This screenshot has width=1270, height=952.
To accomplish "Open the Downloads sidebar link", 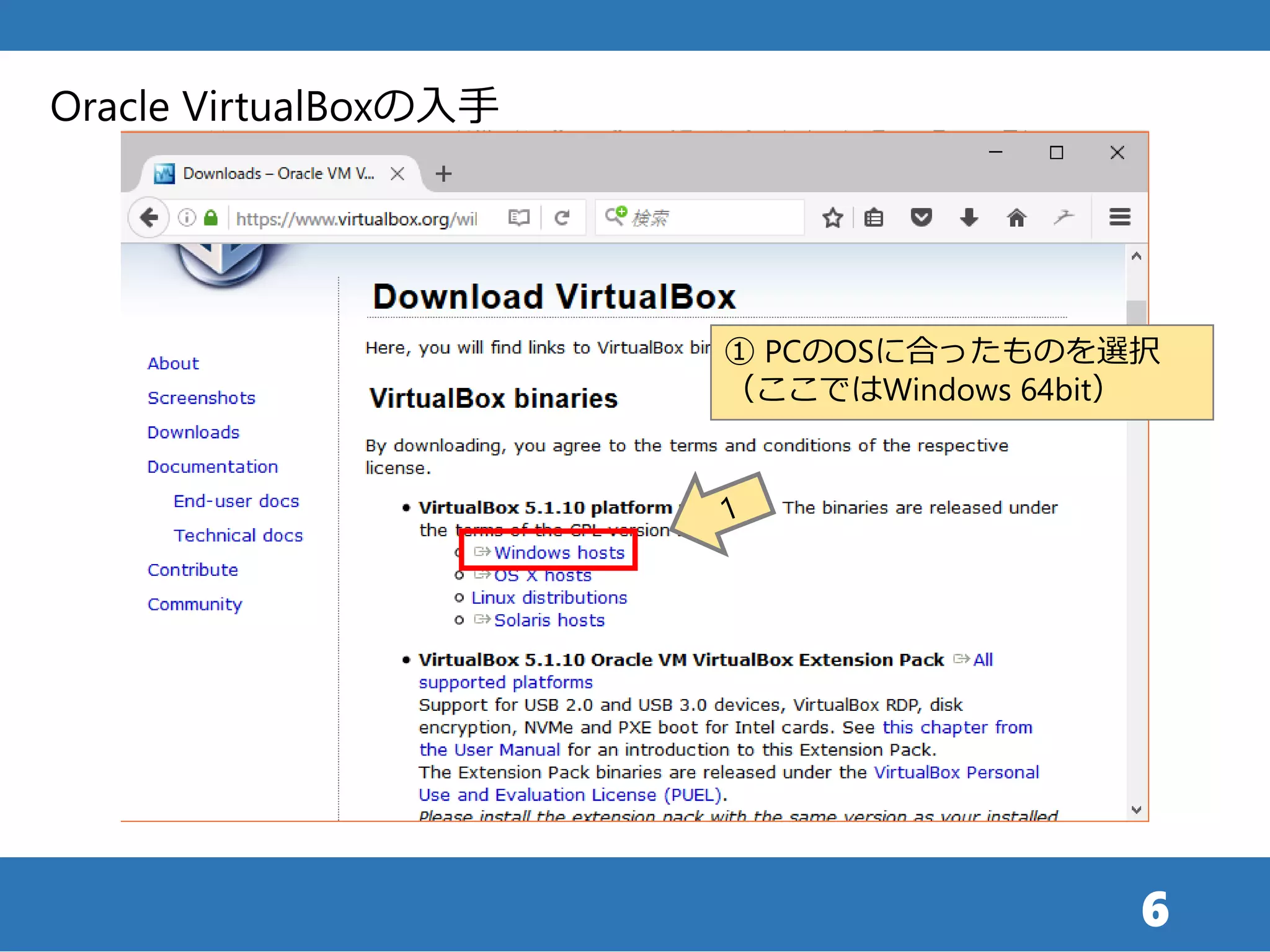I will point(193,432).
